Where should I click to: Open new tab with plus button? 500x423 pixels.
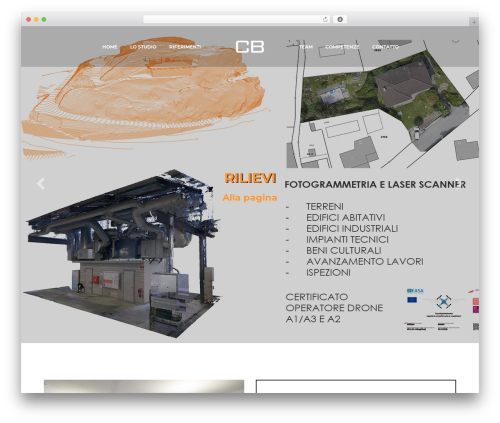[474, 22]
